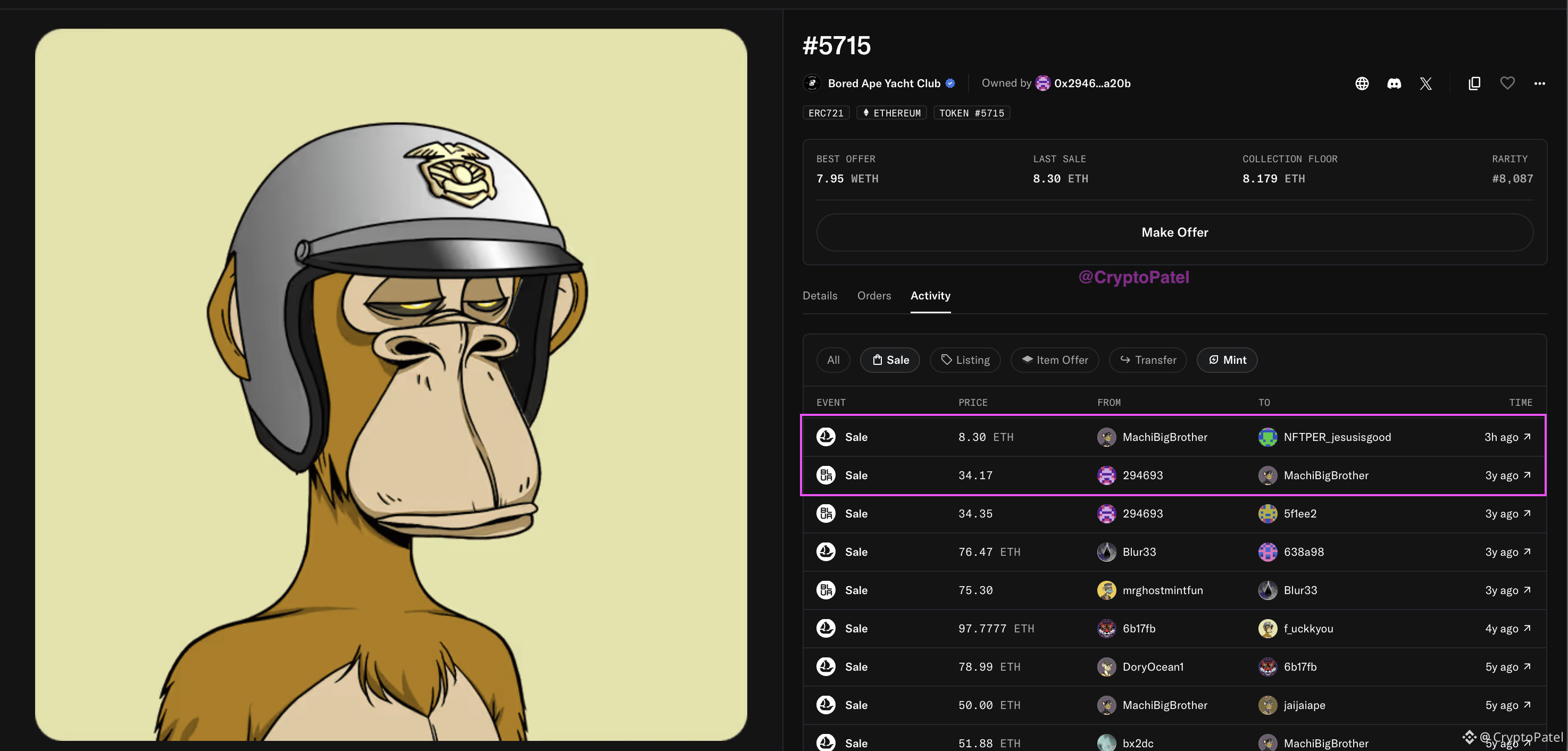
Task: Toggle the Item Offer activity filter
Action: [x=1055, y=360]
